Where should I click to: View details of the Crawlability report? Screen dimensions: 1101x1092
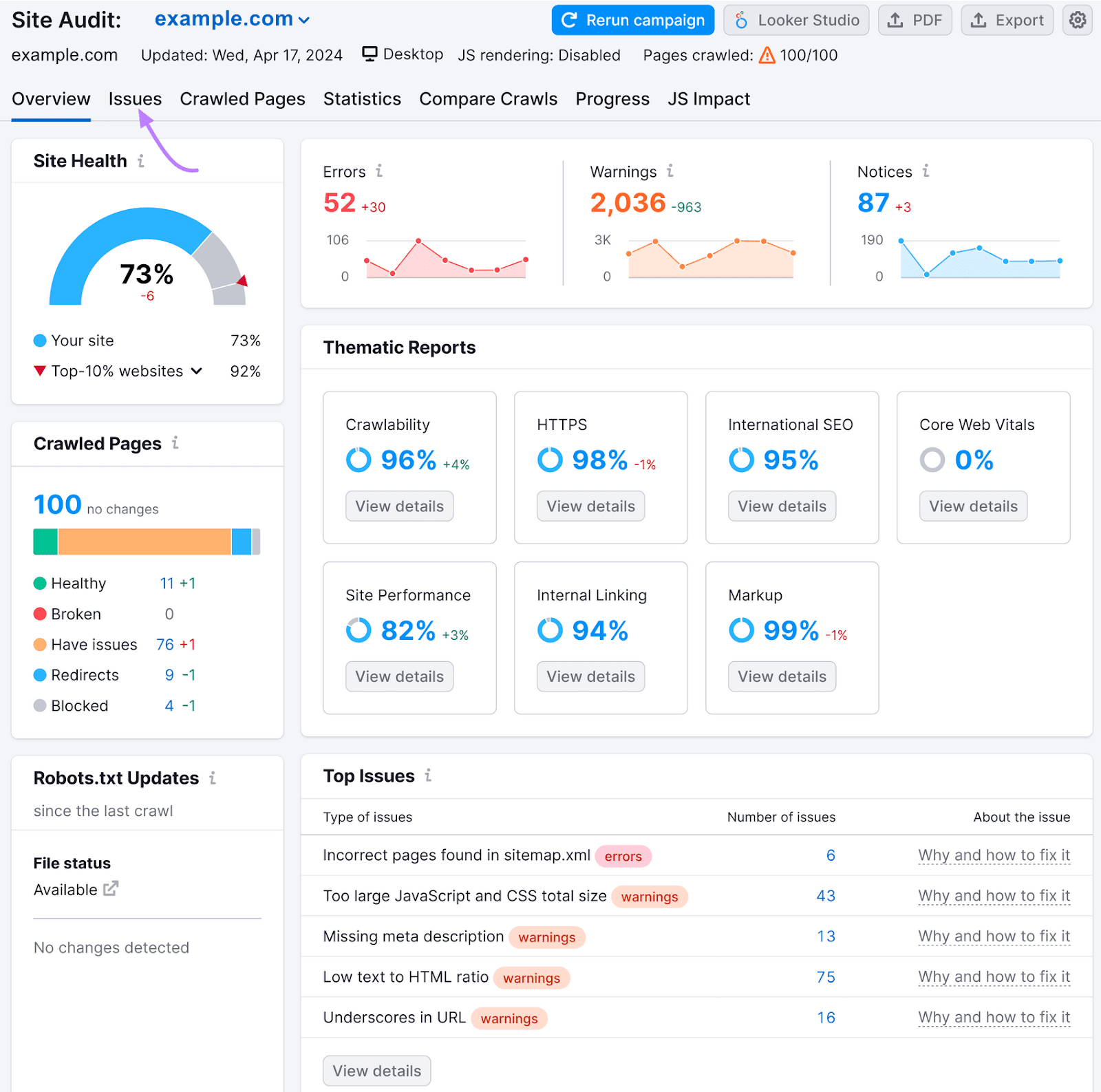399,506
